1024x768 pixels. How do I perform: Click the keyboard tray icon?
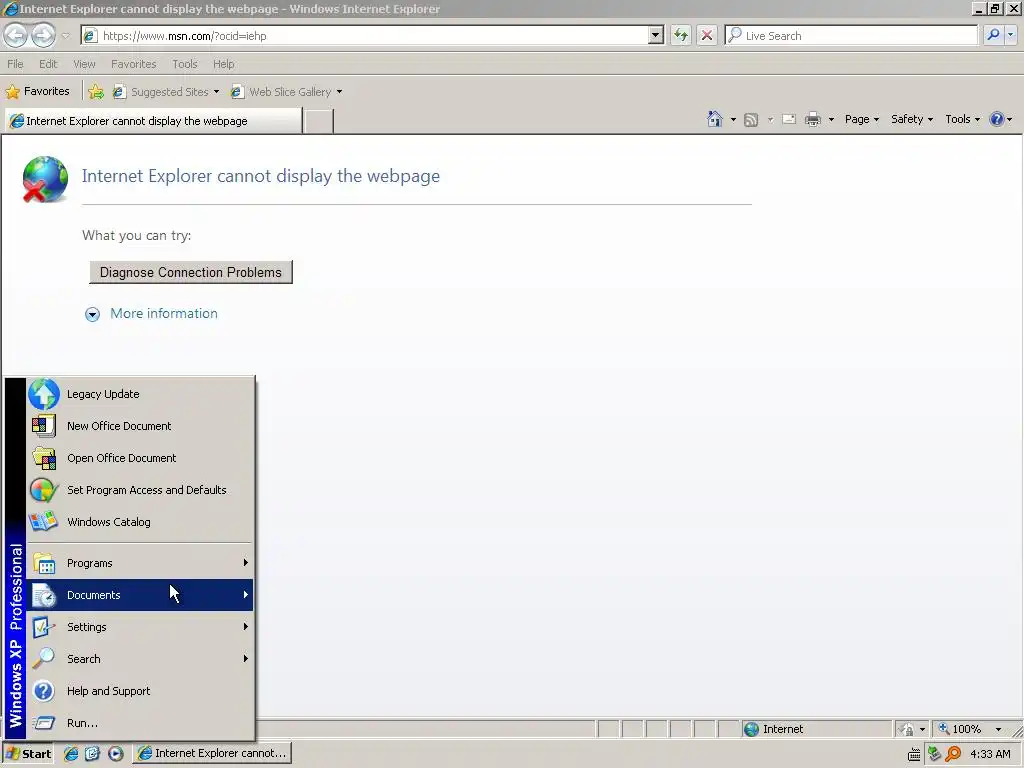[x=914, y=755]
